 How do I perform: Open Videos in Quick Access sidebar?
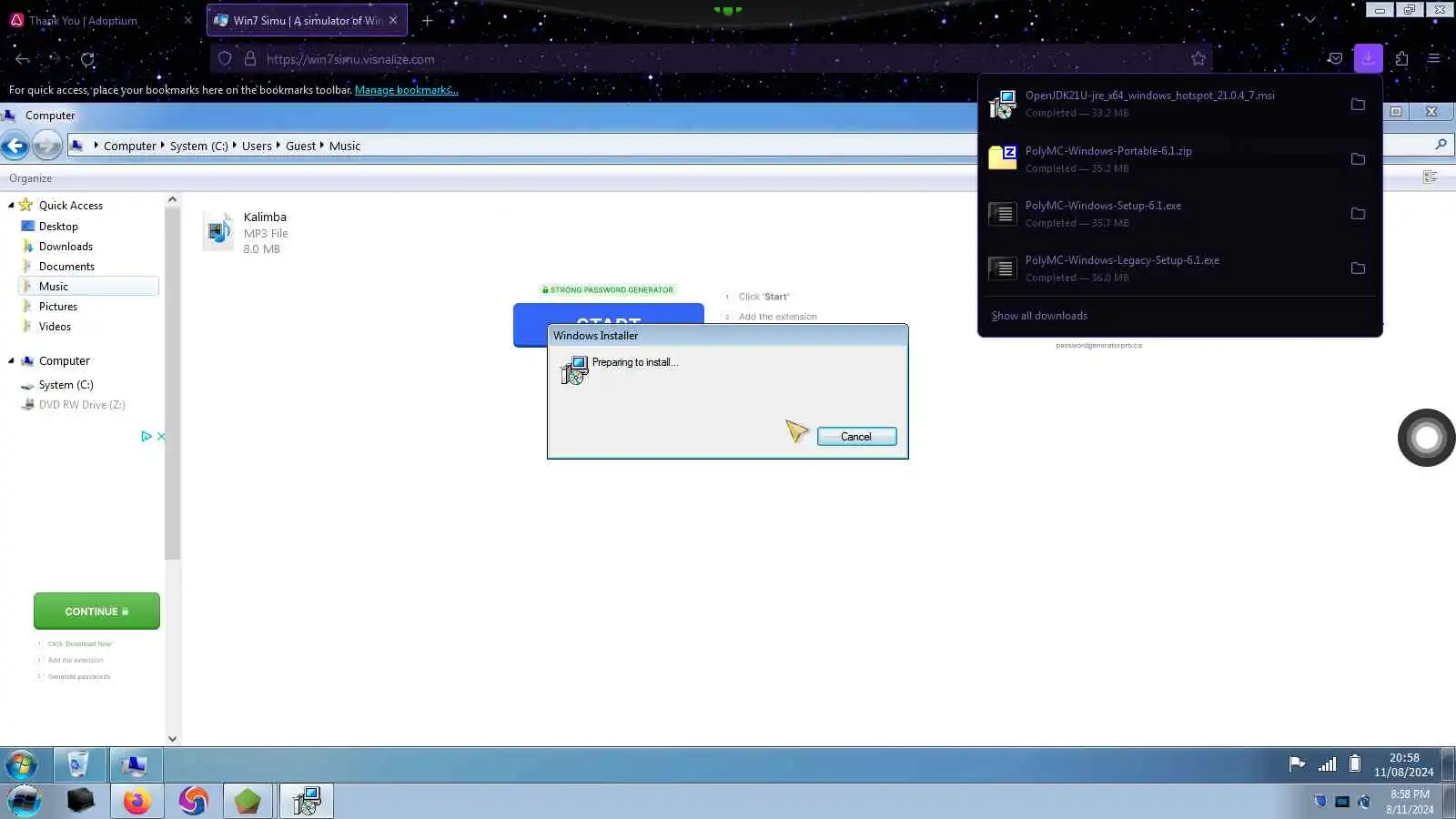[55, 327]
